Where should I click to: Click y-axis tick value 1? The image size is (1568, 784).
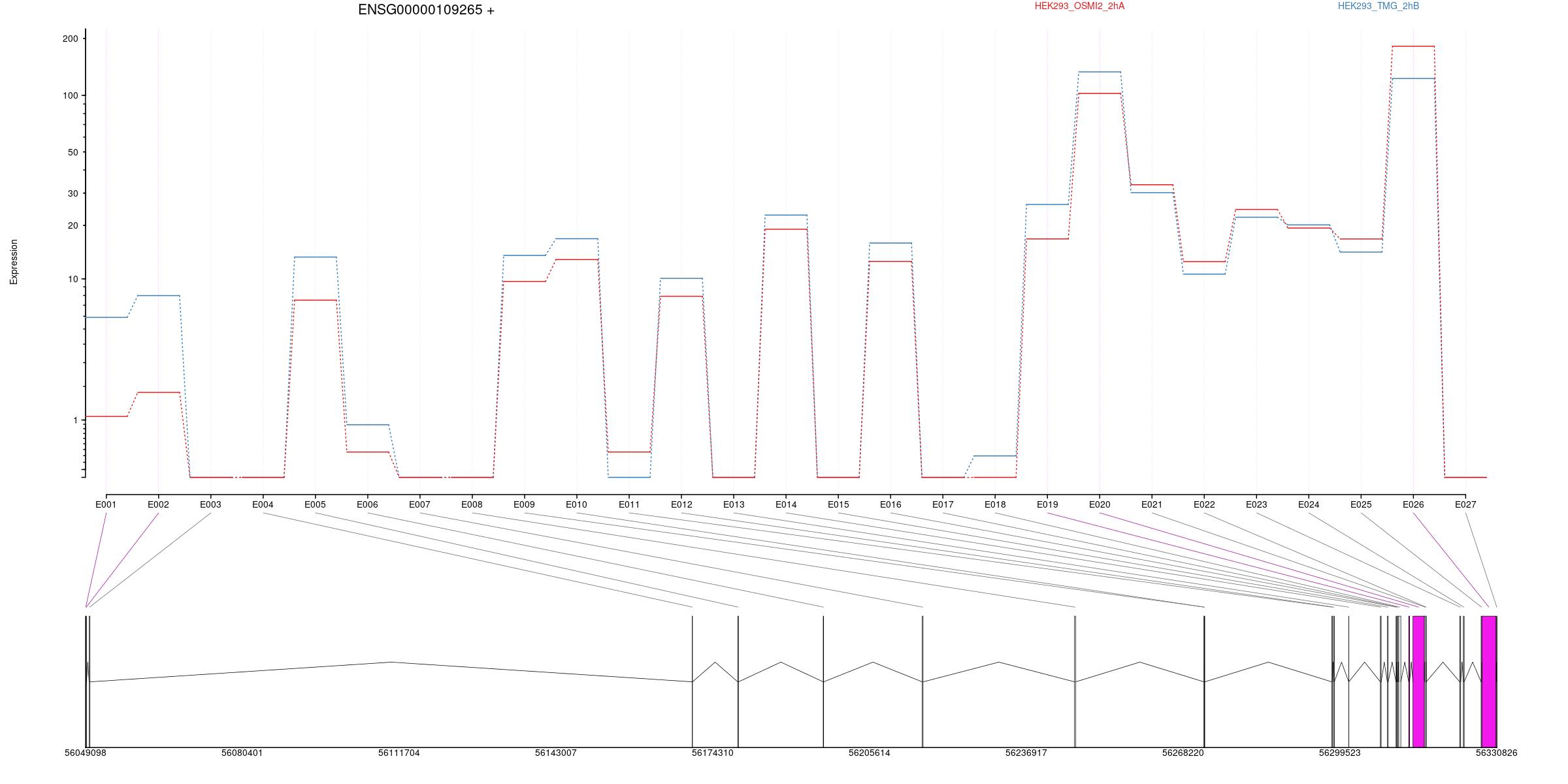click(x=75, y=420)
